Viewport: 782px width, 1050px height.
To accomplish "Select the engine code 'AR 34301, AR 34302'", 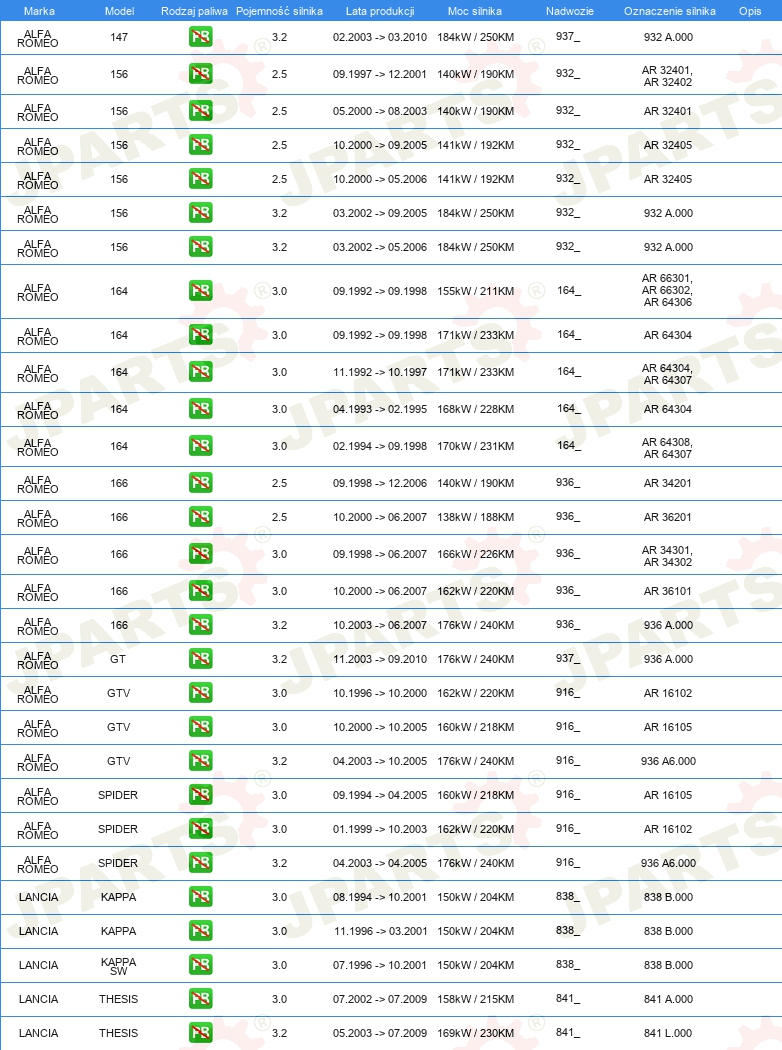I will coord(668,556).
